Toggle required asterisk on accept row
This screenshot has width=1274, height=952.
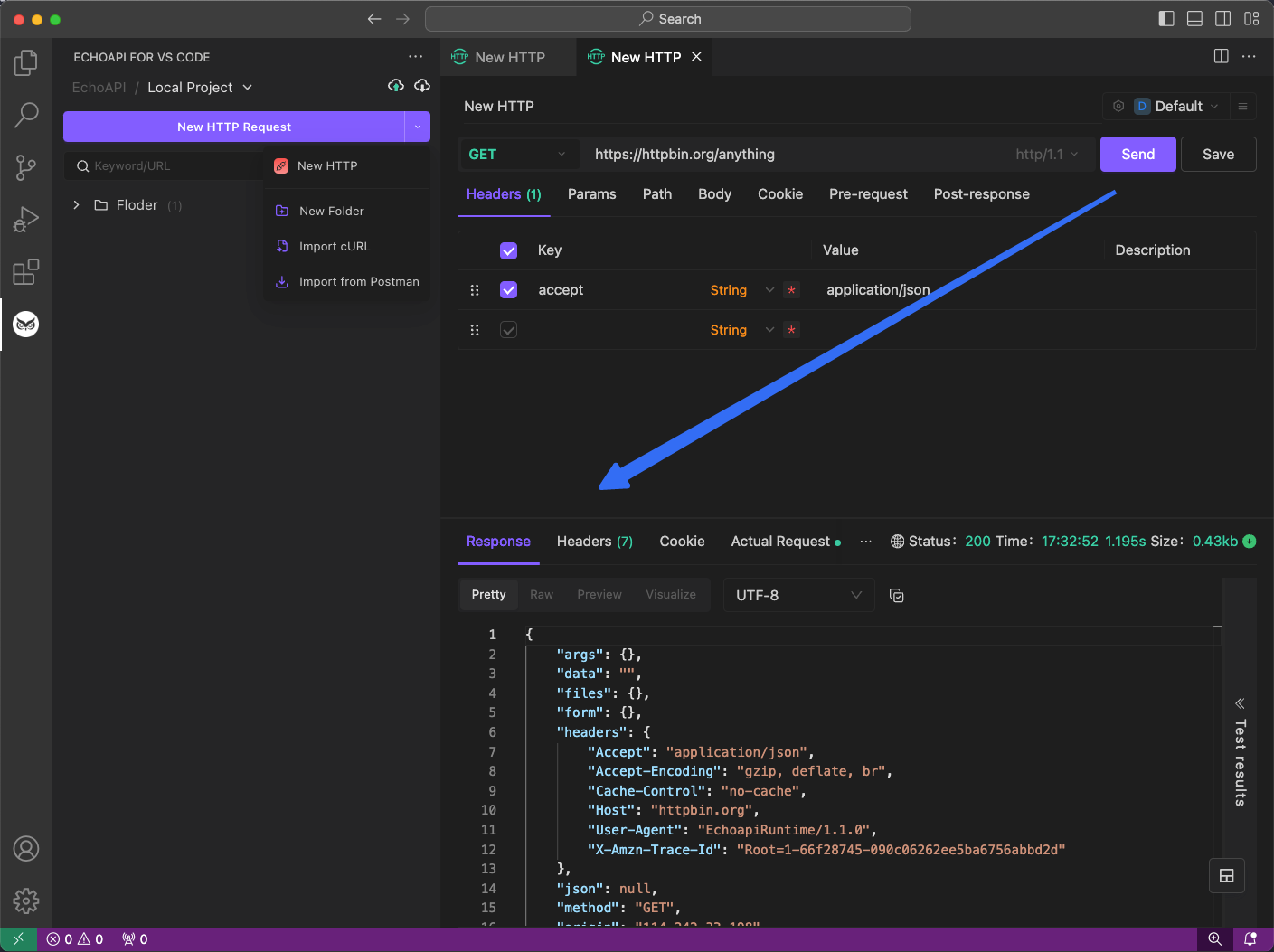tap(791, 290)
